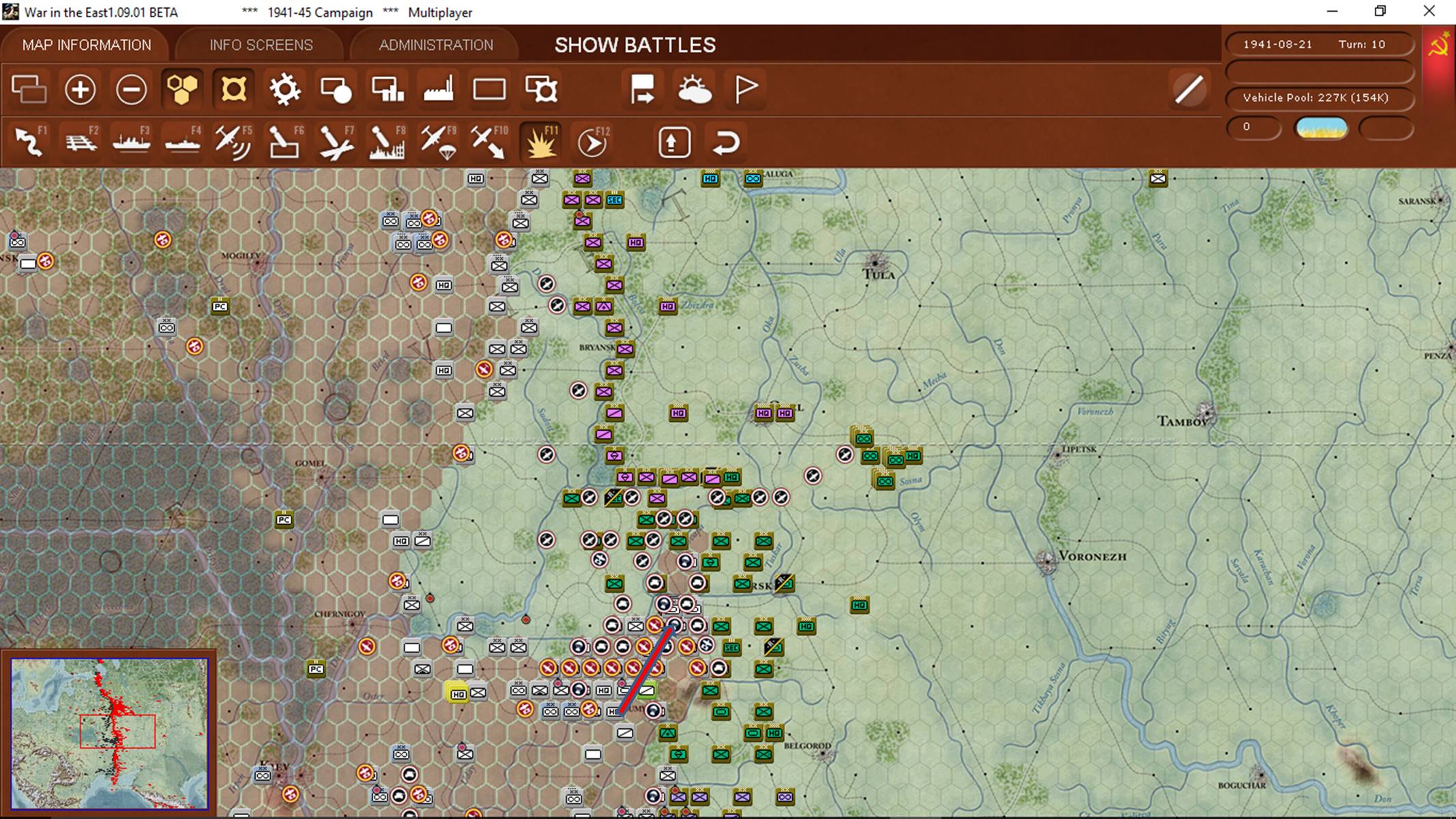Click the Lipetsk town label
Screen dimensions: 1456x819
tap(1079, 449)
